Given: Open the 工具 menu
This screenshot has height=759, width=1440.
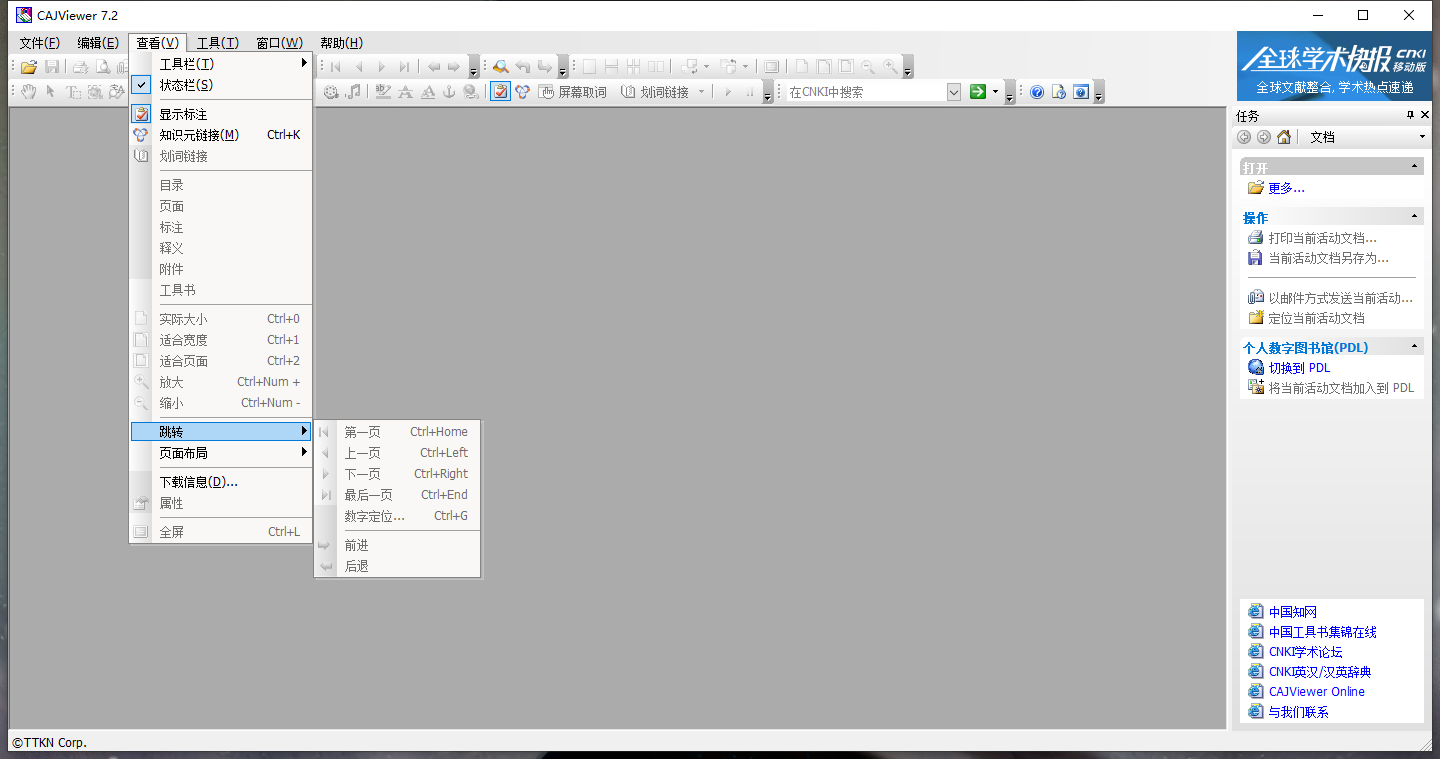Looking at the screenshot, I should click(218, 42).
